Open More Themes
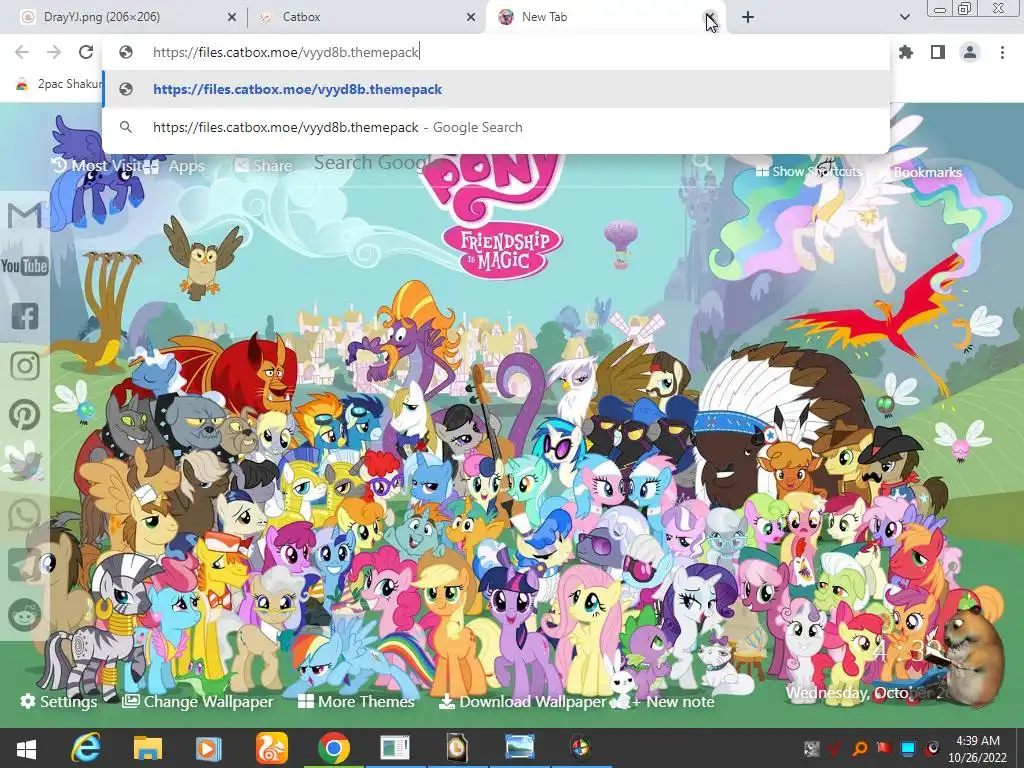1024x768 pixels. tap(356, 701)
